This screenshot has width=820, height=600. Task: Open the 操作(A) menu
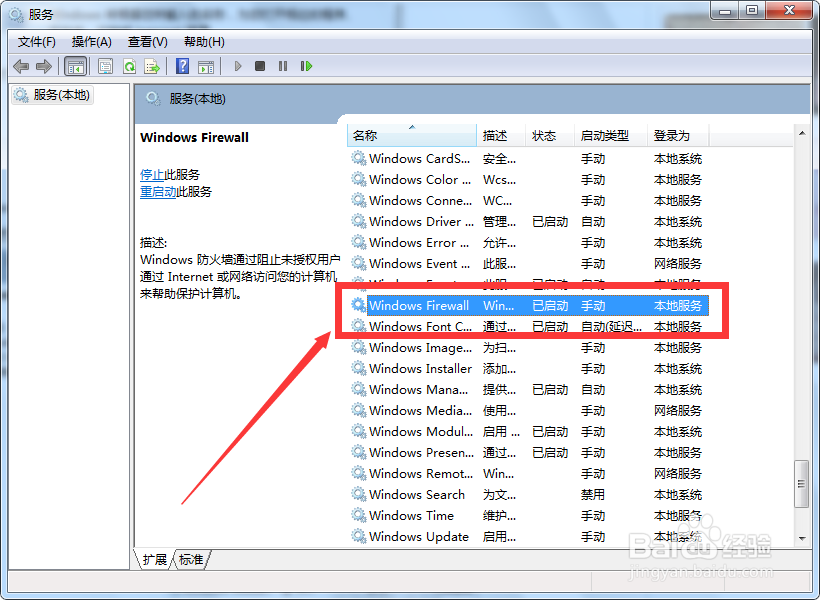[92, 42]
